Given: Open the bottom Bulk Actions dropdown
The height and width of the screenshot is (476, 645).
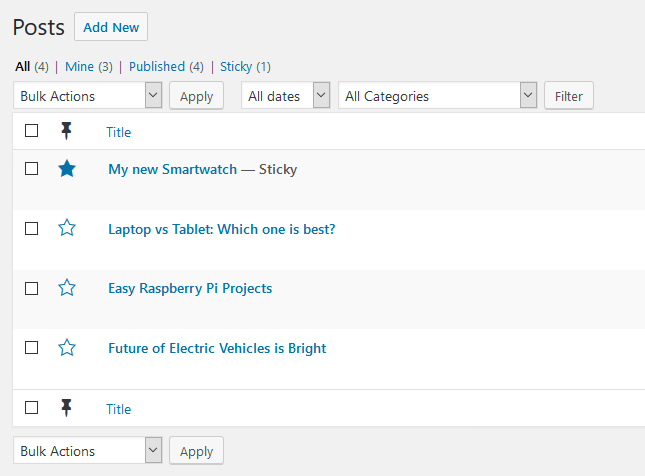Looking at the screenshot, I should (88, 451).
